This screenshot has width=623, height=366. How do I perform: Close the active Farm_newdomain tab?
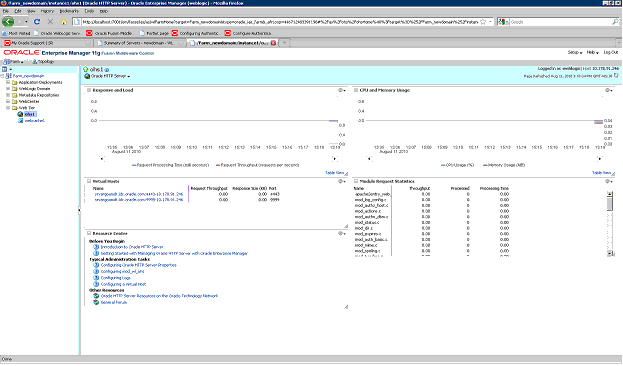[x=273, y=43]
